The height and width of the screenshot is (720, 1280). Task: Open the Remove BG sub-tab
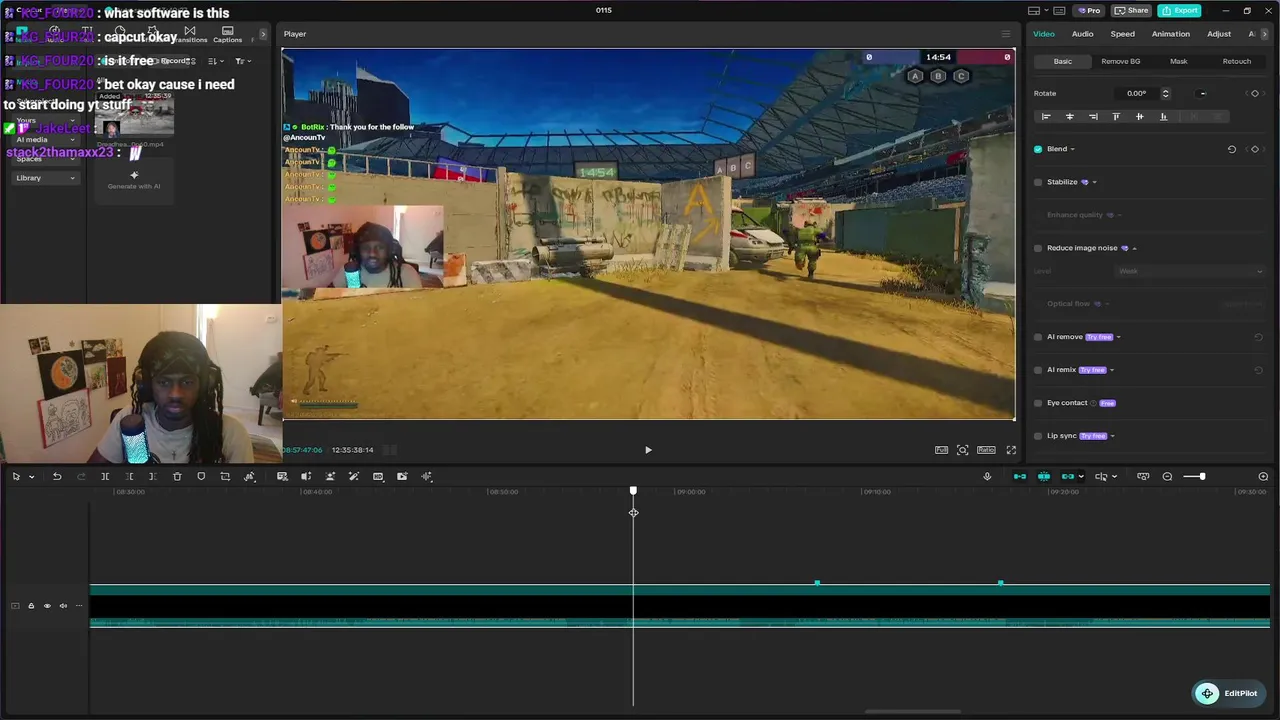click(x=1121, y=62)
